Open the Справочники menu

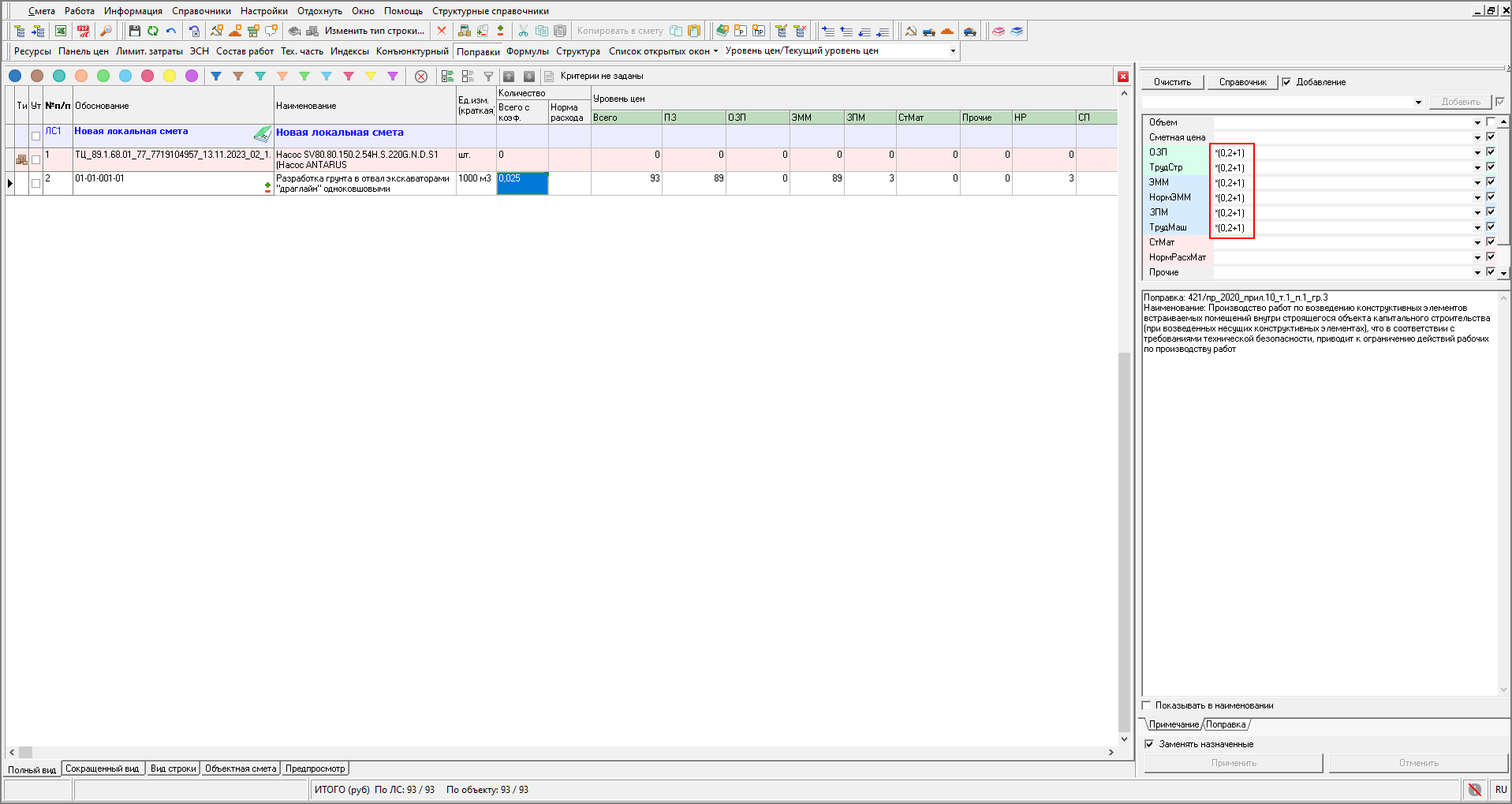pyautogui.click(x=201, y=11)
